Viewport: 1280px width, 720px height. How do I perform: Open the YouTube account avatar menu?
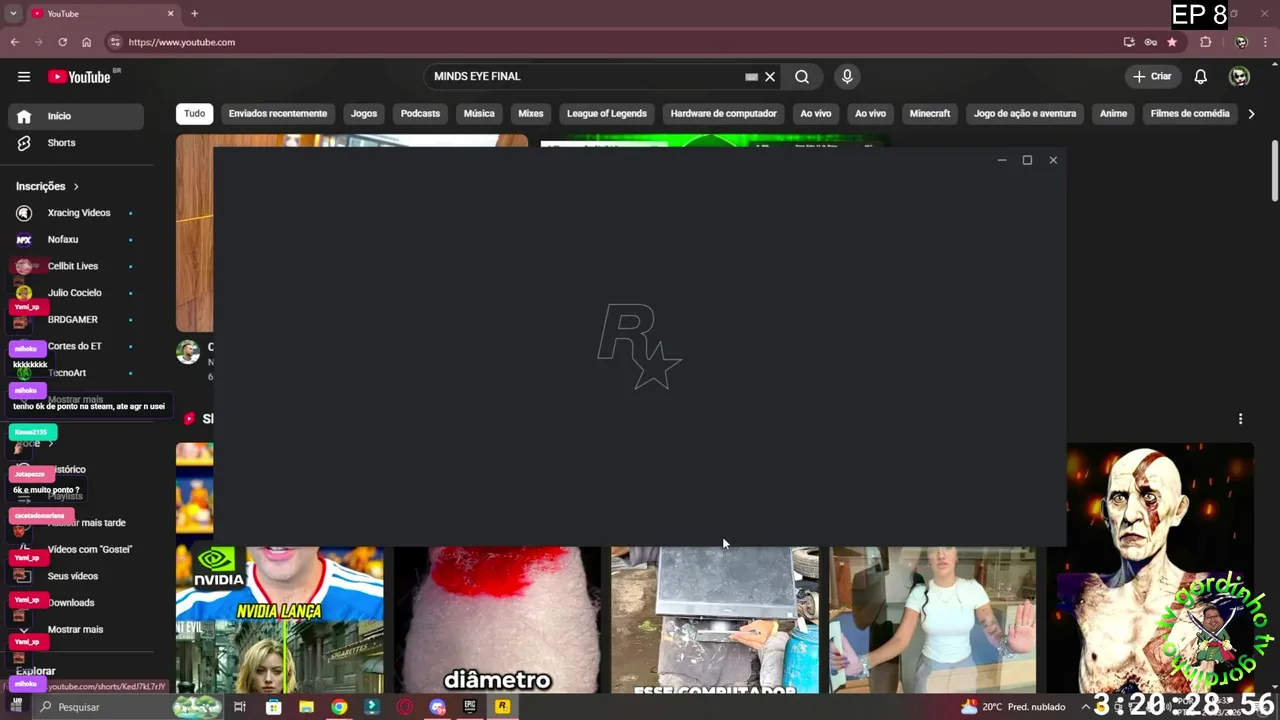click(x=1239, y=77)
